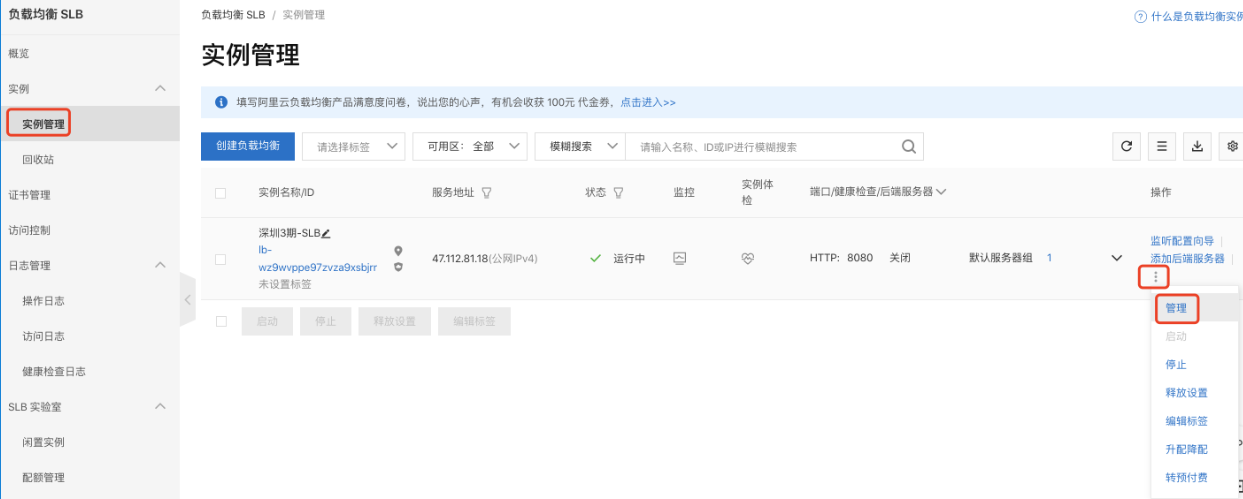Open the 请选择标签 dropdown

pyautogui.click(x=353, y=146)
